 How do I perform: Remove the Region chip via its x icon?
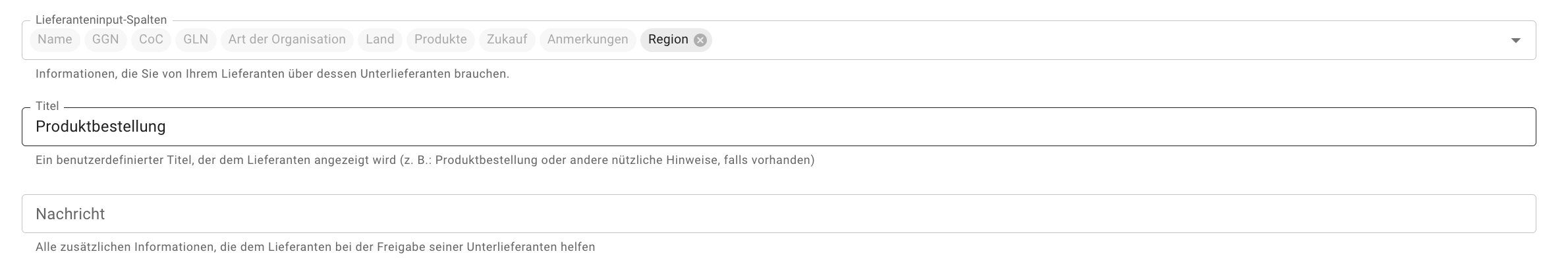700,40
